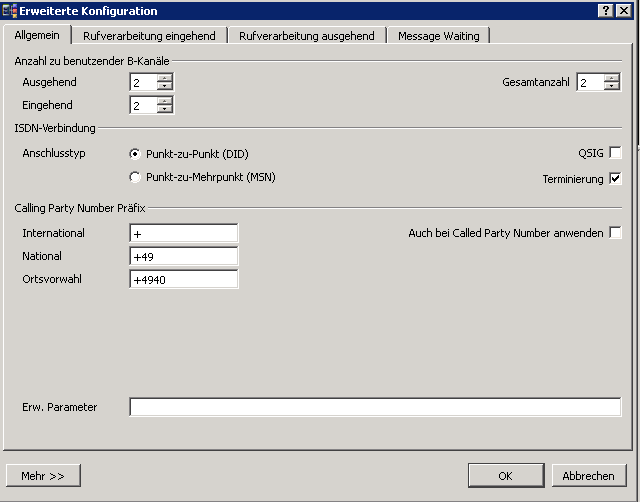Decrease the Eingehend channel count

165,110
